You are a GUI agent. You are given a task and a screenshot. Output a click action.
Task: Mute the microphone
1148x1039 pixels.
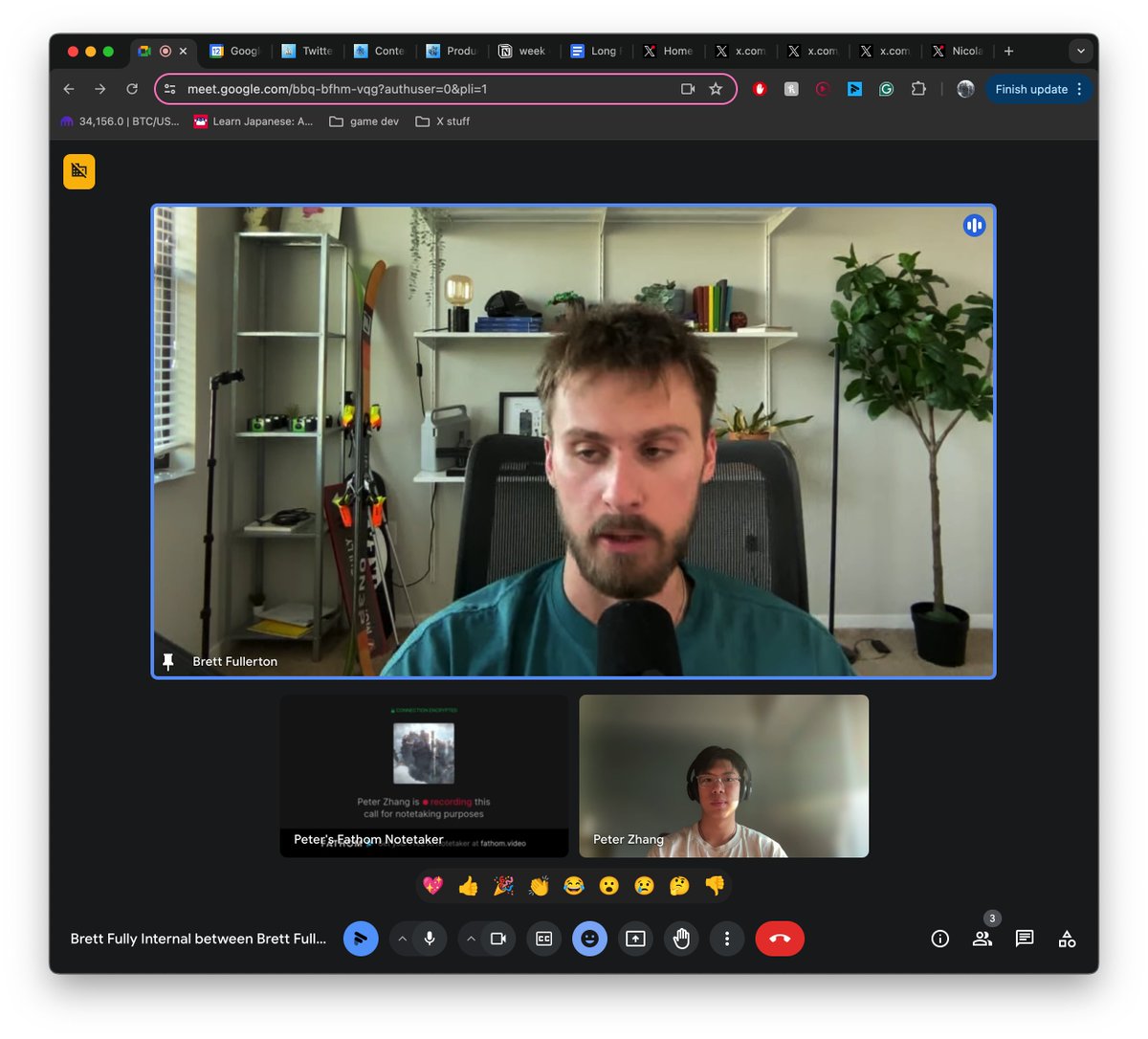tap(430, 939)
